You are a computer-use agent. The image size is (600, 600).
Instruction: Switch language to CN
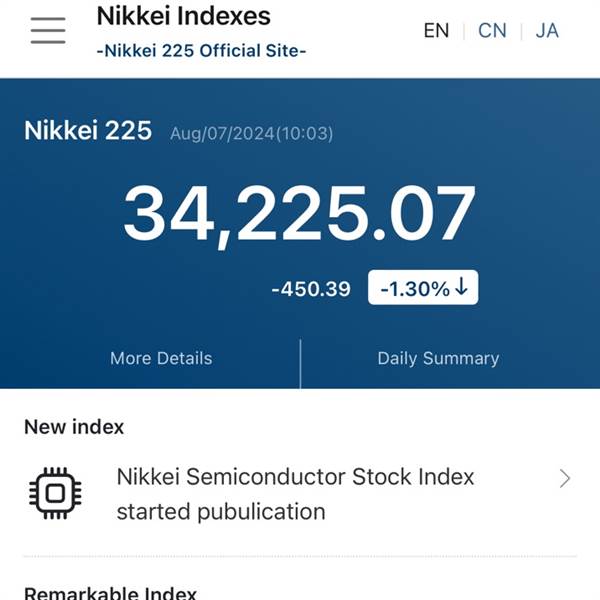click(492, 31)
